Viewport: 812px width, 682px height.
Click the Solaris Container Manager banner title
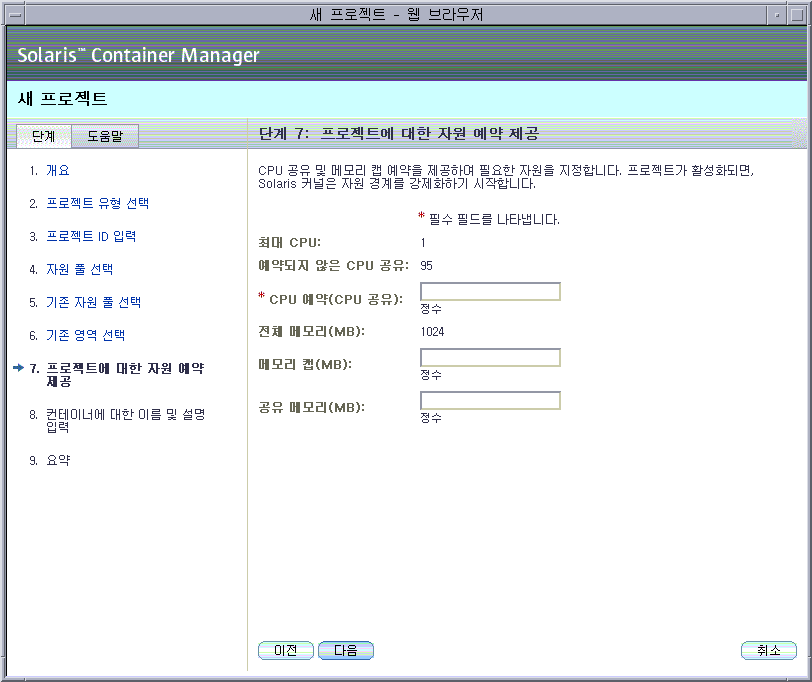[x=138, y=55]
